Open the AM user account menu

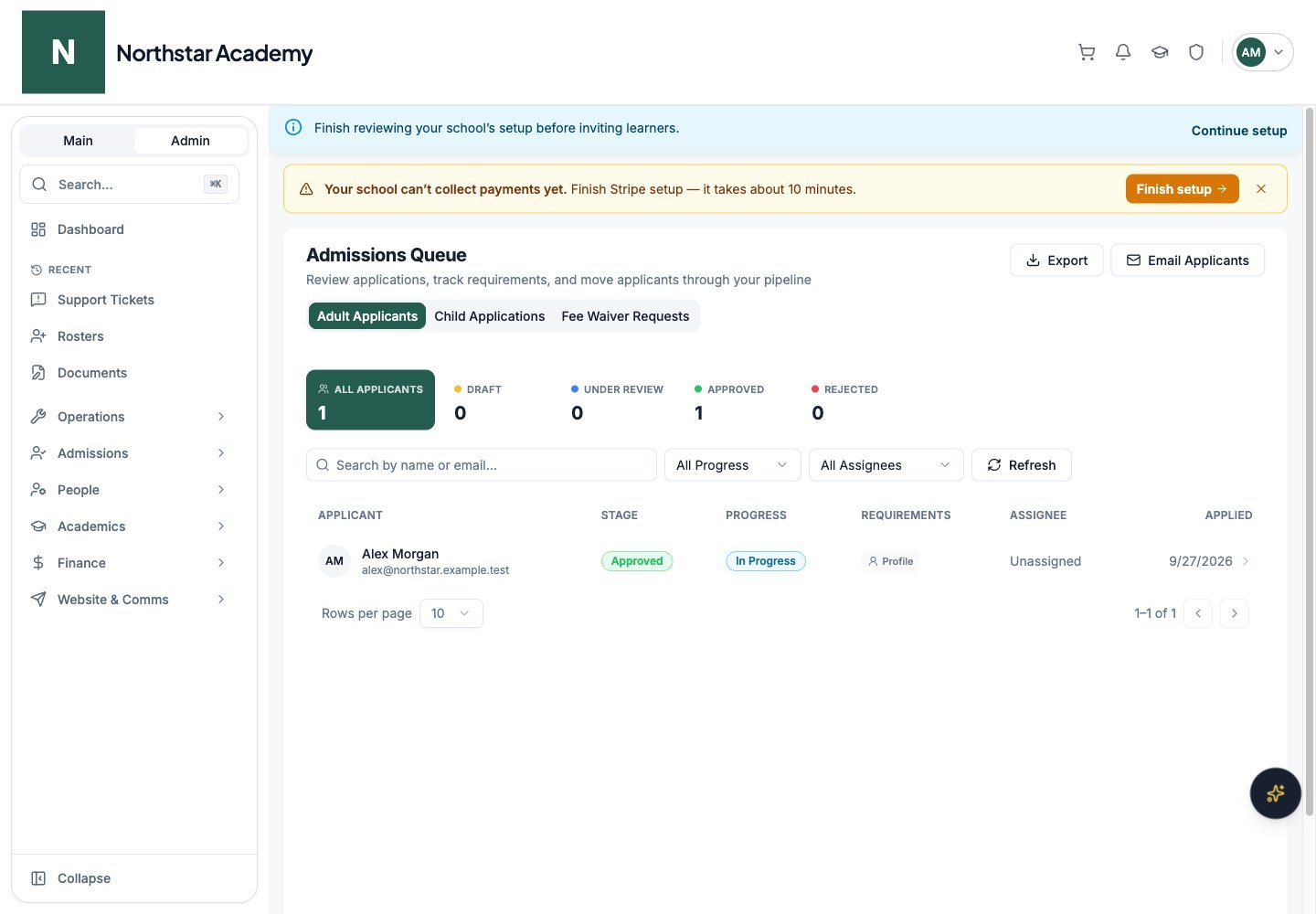click(1262, 52)
